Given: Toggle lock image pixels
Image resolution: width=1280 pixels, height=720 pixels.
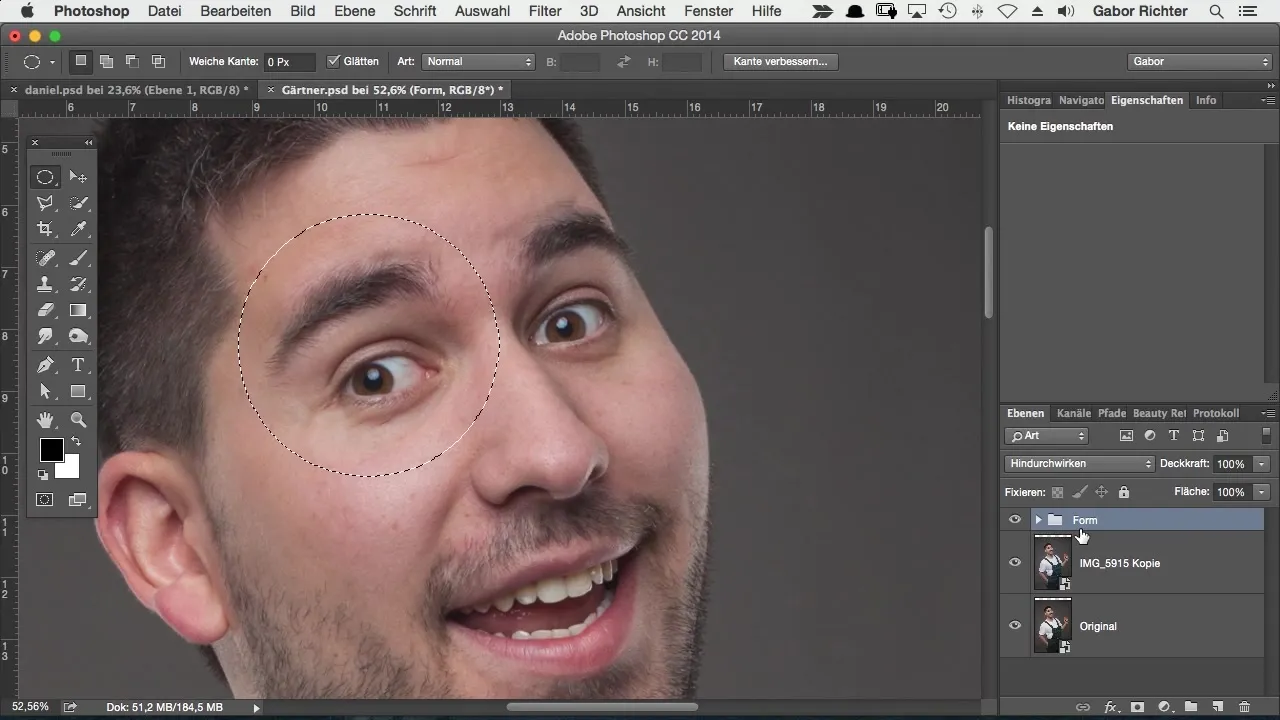Looking at the screenshot, I should coord(1079,492).
